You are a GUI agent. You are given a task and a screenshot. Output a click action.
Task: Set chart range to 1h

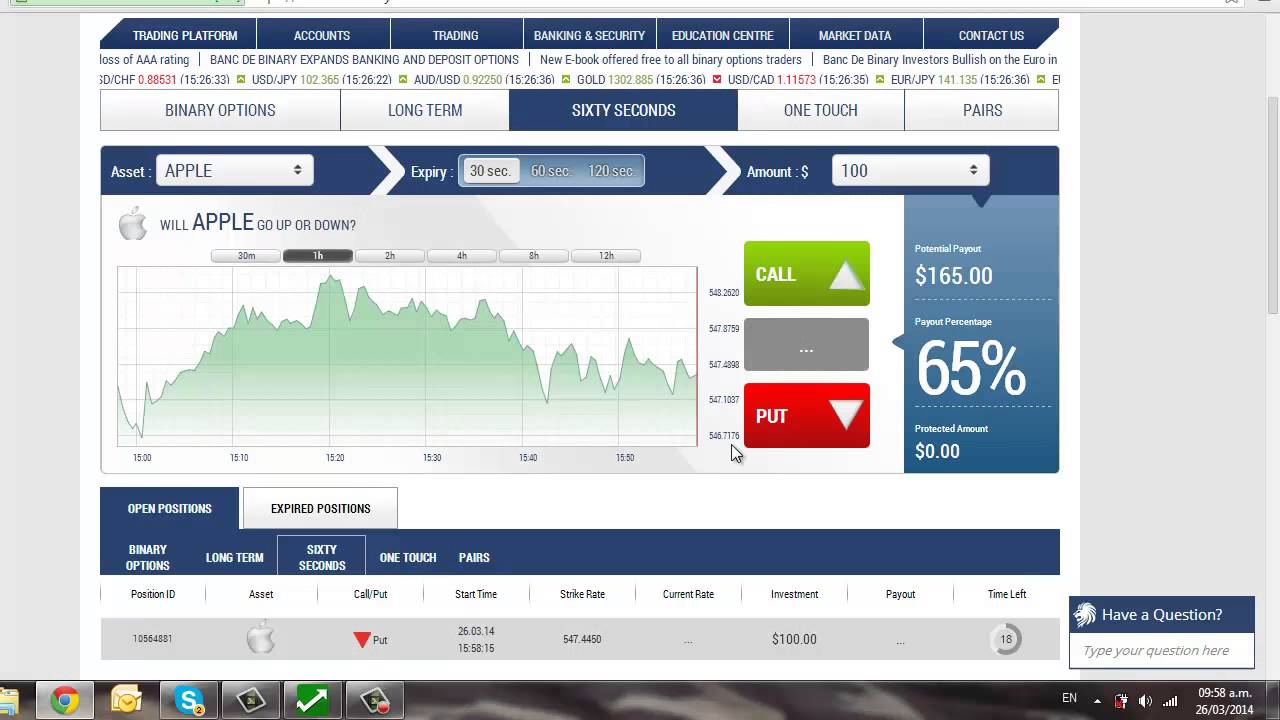tap(318, 256)
